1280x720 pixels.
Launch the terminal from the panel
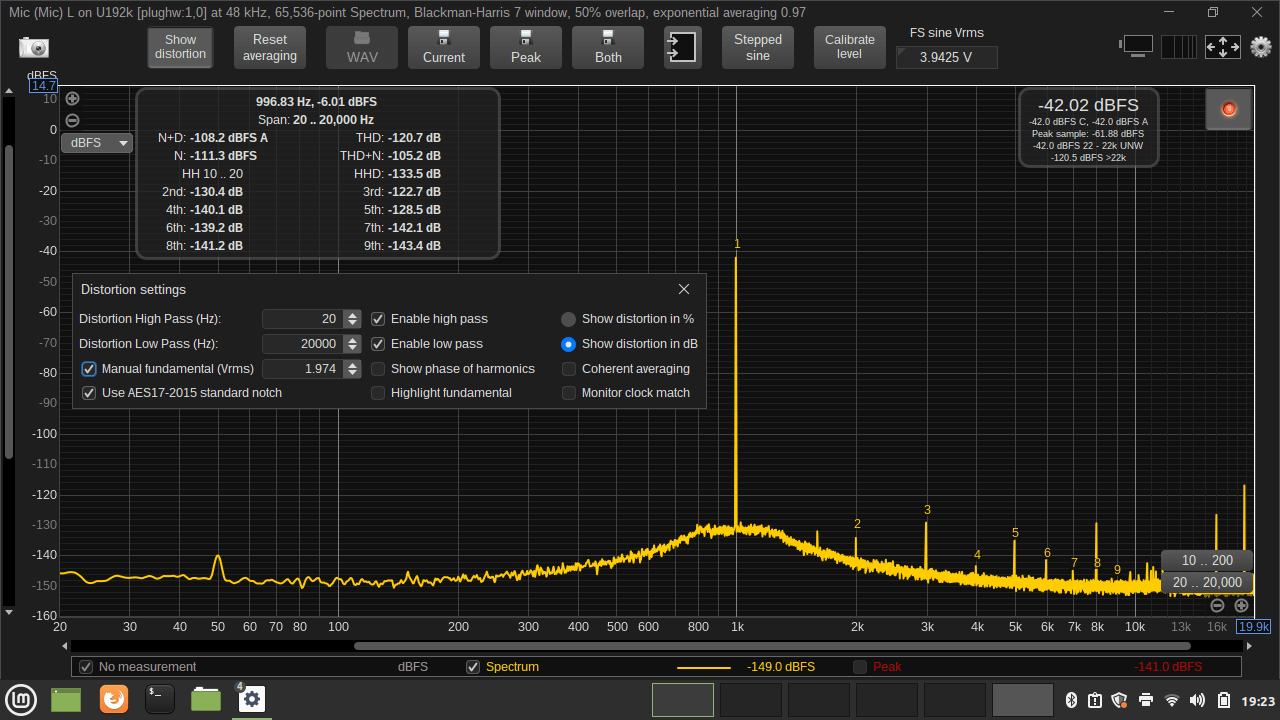160,699
